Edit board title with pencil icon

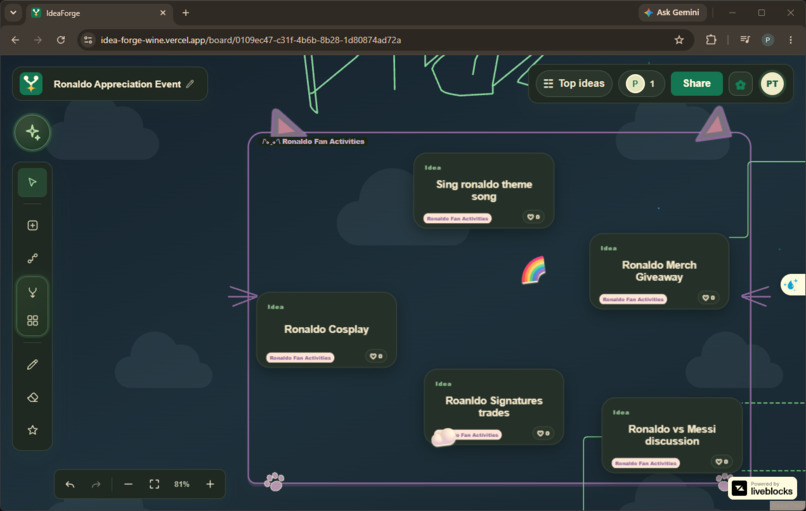pos(190,84)
